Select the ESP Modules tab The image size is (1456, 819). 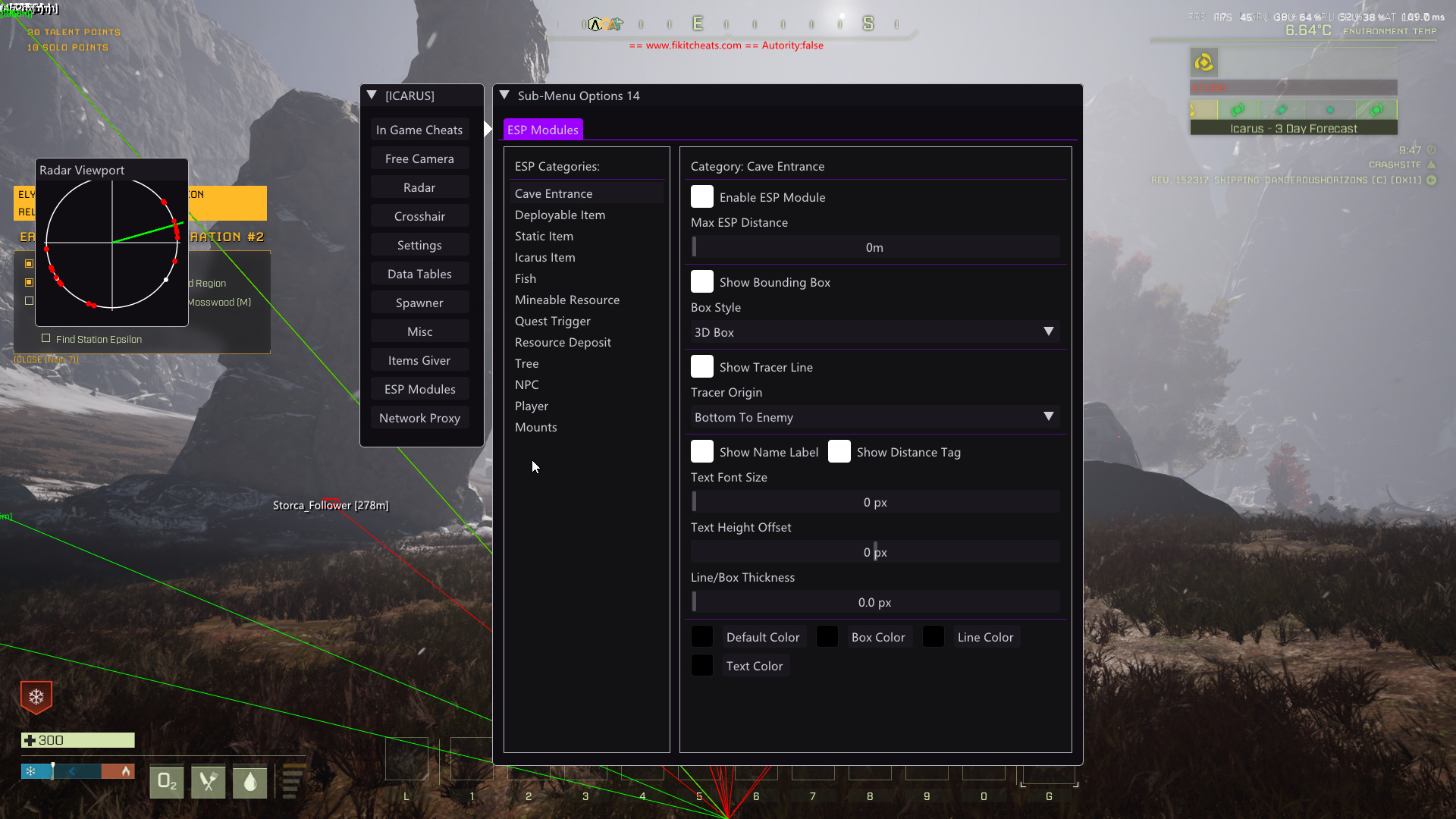point(543,130)
